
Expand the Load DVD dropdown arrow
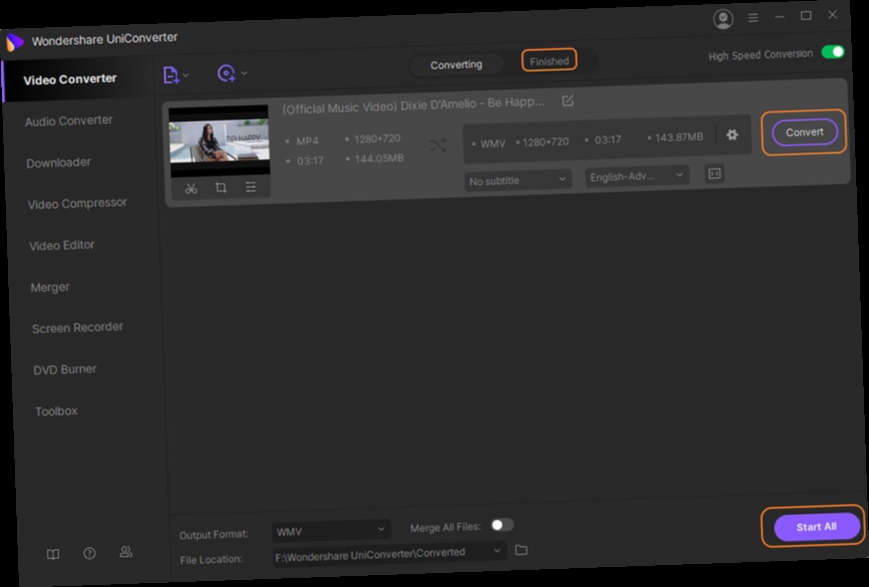pyautogui.click(x=244, y=73)
